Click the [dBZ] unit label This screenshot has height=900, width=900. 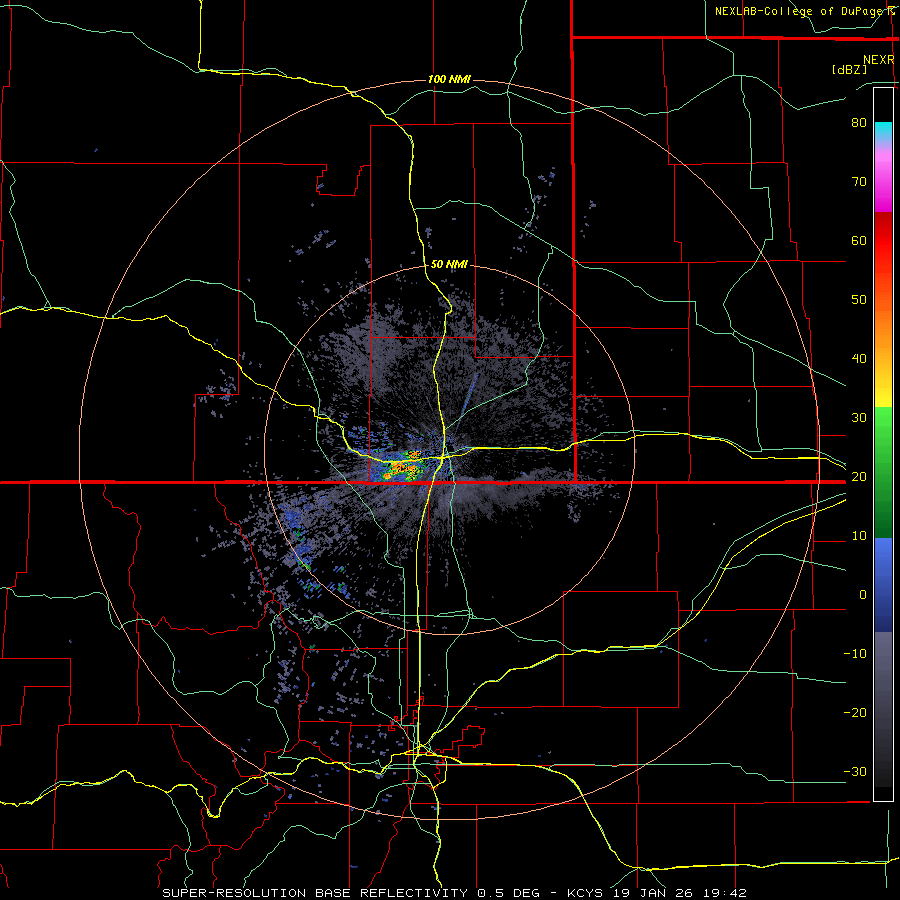[849, 70]
